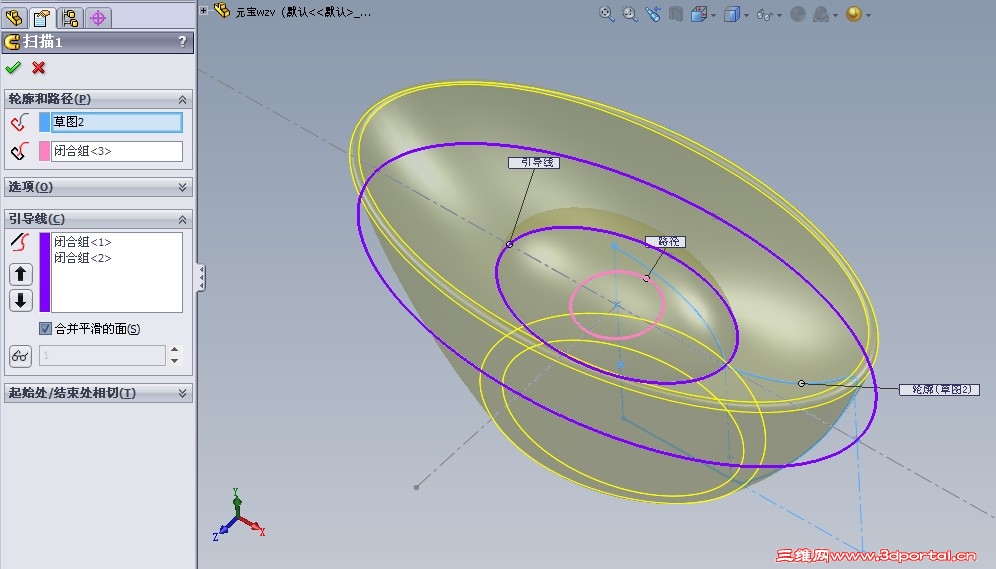The width and height of the screenshot is (996, 569).
Task: Click the 轮廓(草图2) callout label
Action: (939, 389)
